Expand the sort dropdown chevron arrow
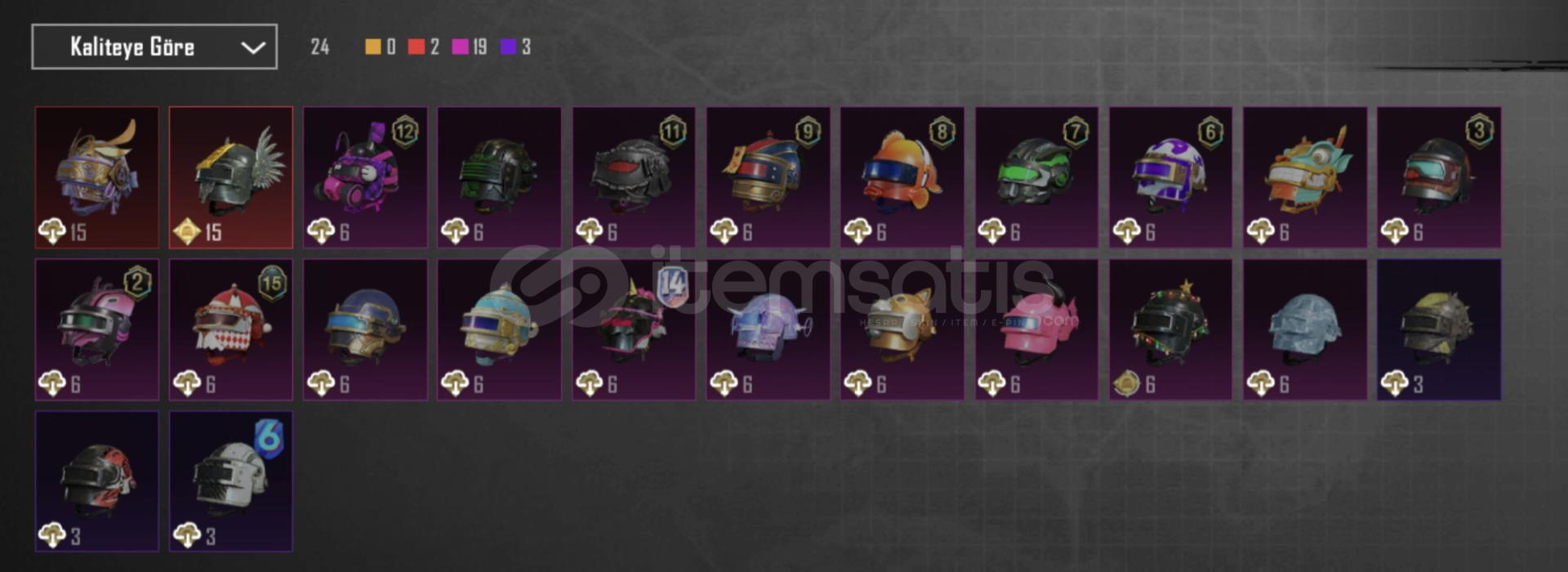1568x572 pixels. pyautogui.click(x=253, y=47)
